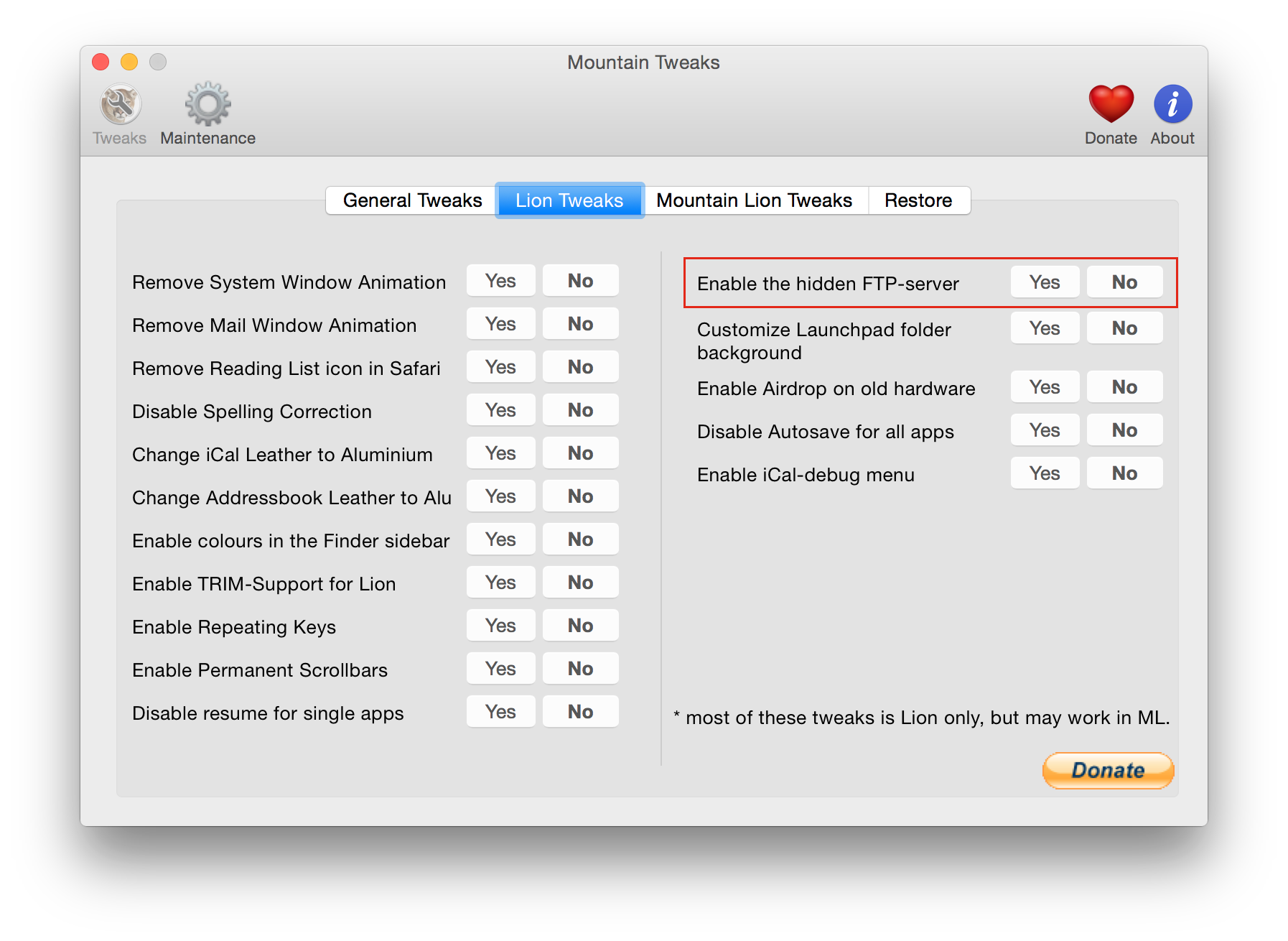Choose Yes for Customize Launchpad folder background
Image resolution: width=1288 pixels, height=941 pixels.
(1045, 328)
